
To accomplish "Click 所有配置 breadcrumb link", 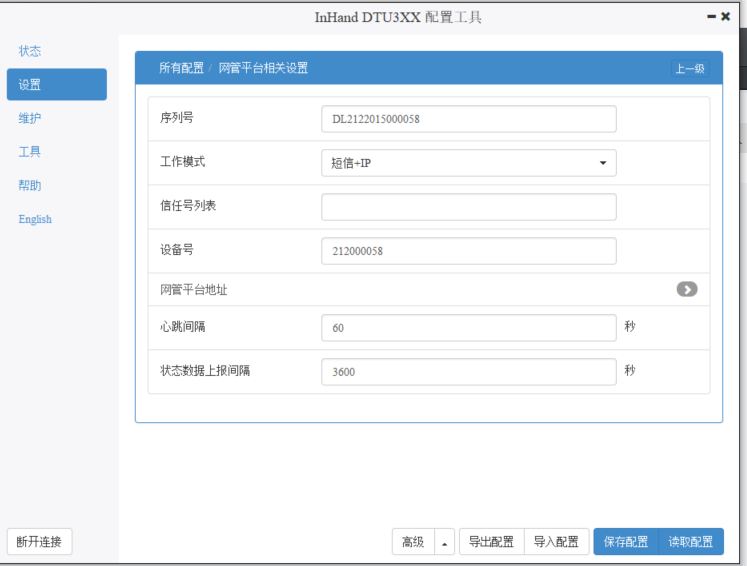I will pyautogui.click(x=181, y=68).
